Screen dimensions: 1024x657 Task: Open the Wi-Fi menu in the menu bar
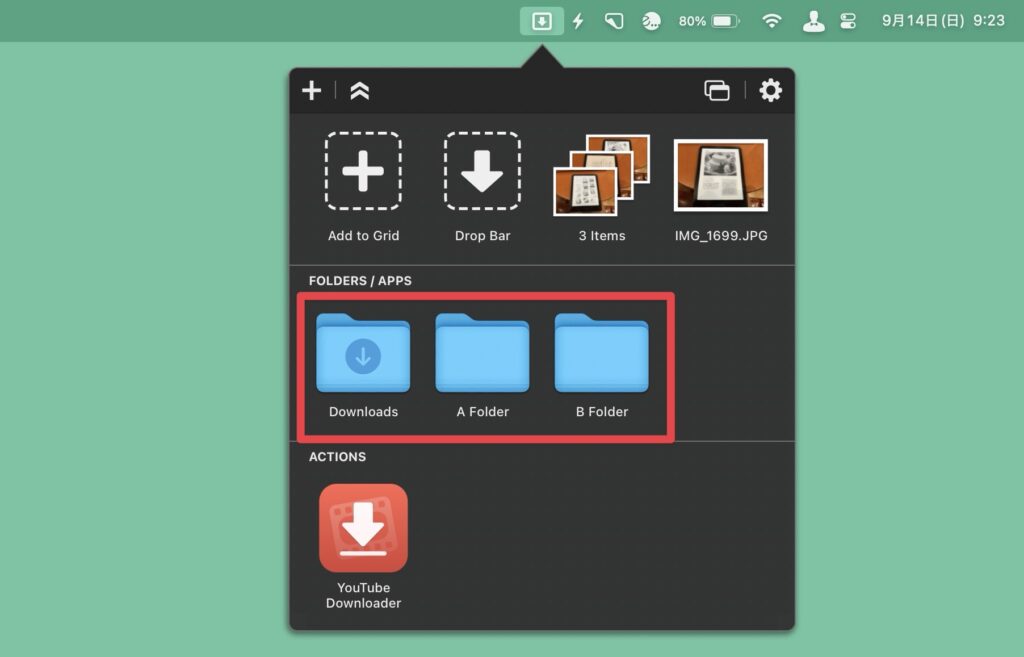772,21
